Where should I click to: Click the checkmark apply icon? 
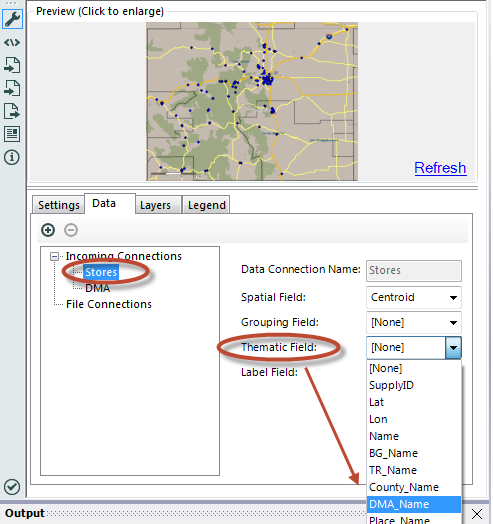[12, 487]
